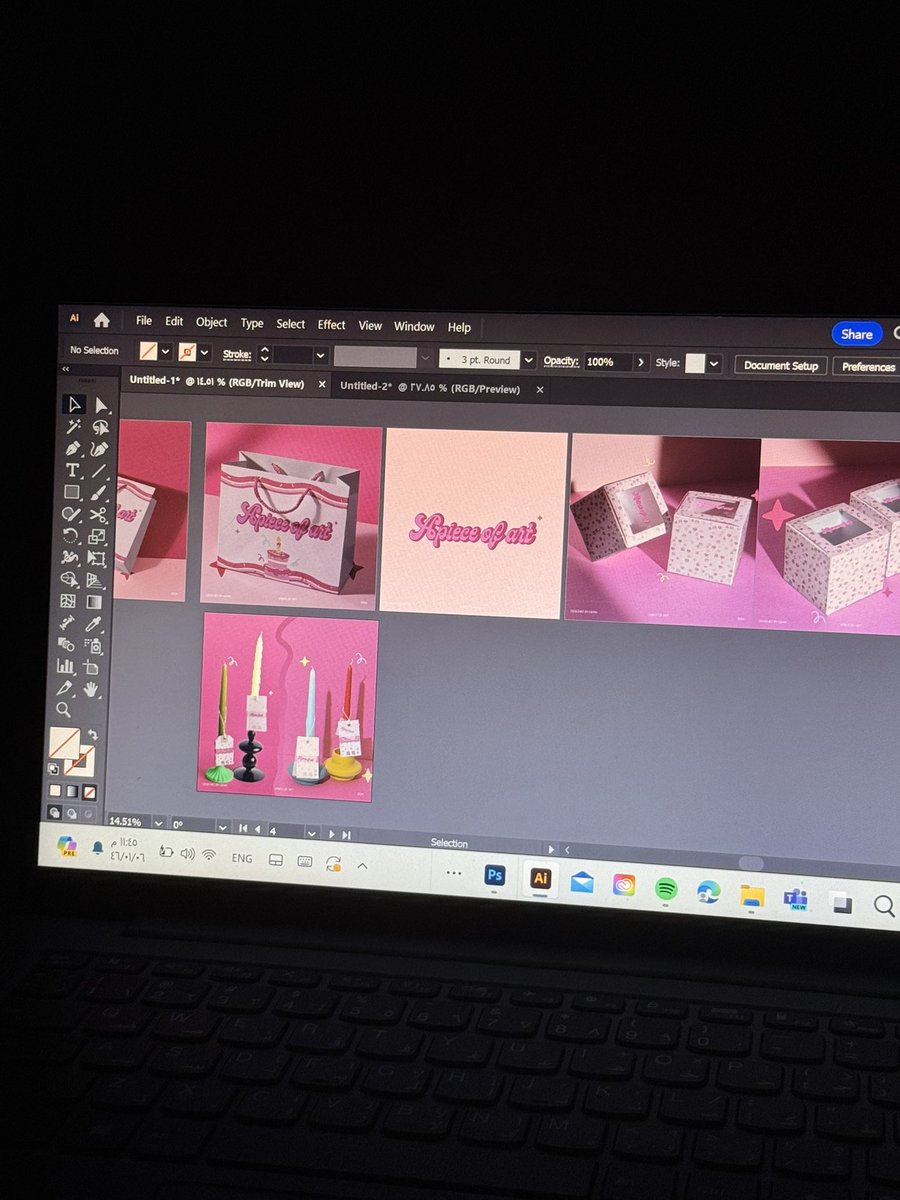The height and width of the screenshot is (1200, 900).
Task: Open the File menu
Action: coord(144,321)
